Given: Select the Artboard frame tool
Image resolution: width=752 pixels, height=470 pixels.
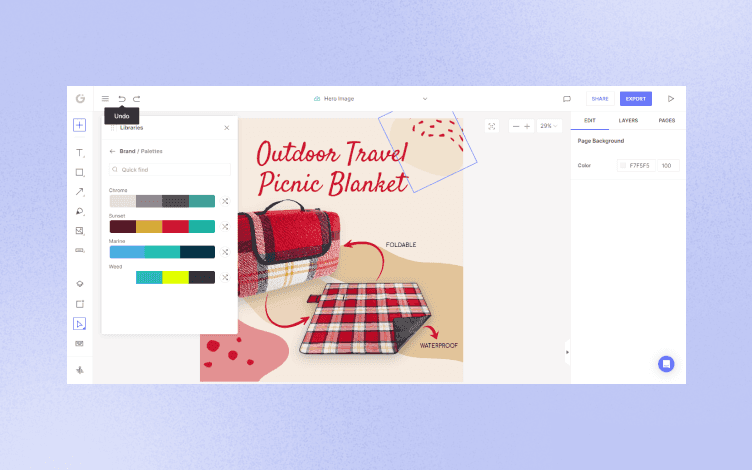Looking at the screenshot, I should (x=80, y=304).
